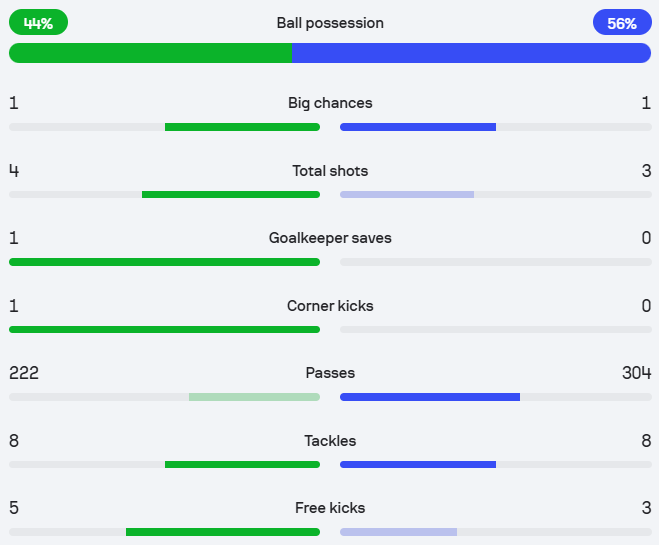Click the Free kicks label
659x545 pixels.
tap(330, 508)
